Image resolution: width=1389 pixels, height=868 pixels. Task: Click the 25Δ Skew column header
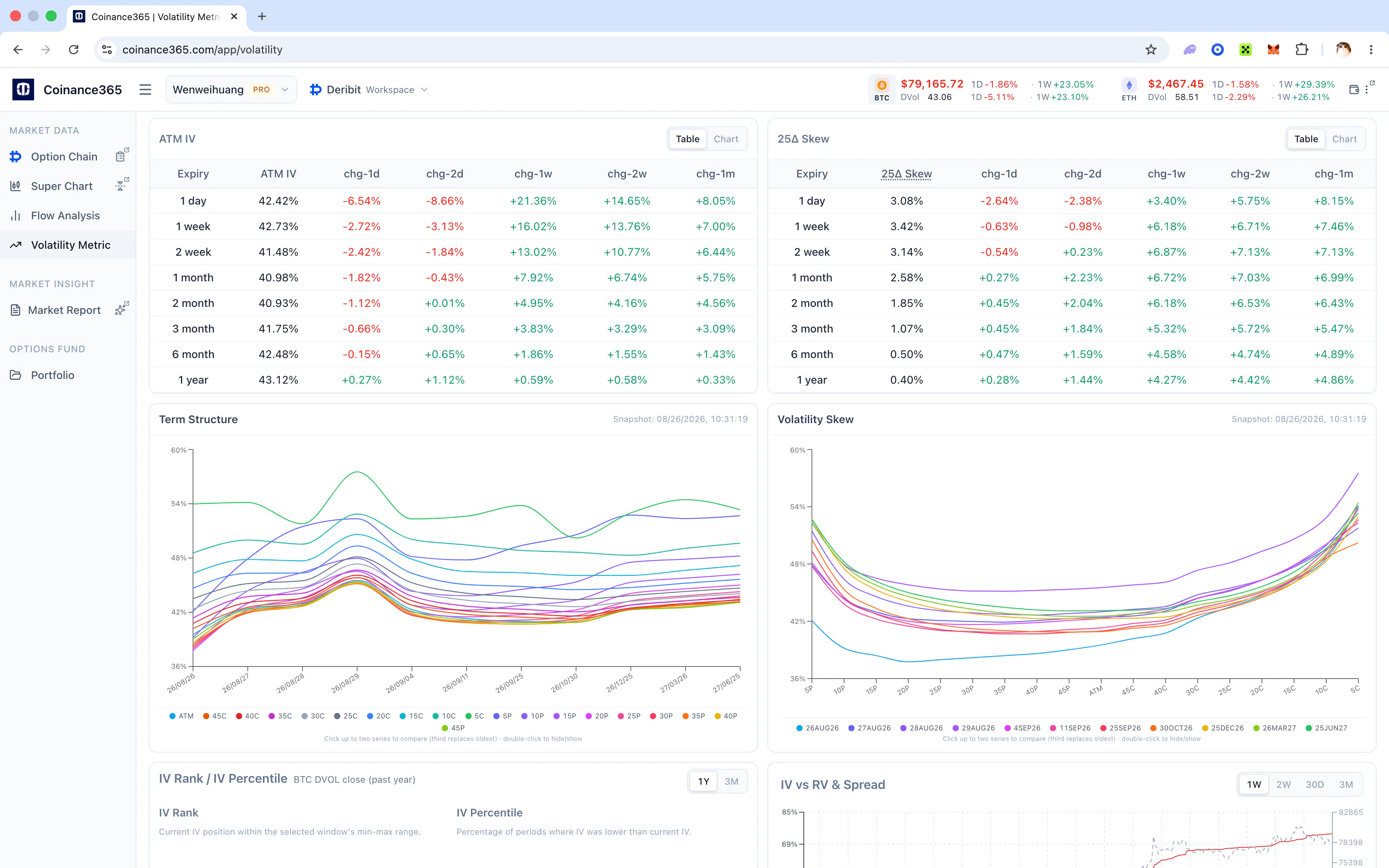906,173
